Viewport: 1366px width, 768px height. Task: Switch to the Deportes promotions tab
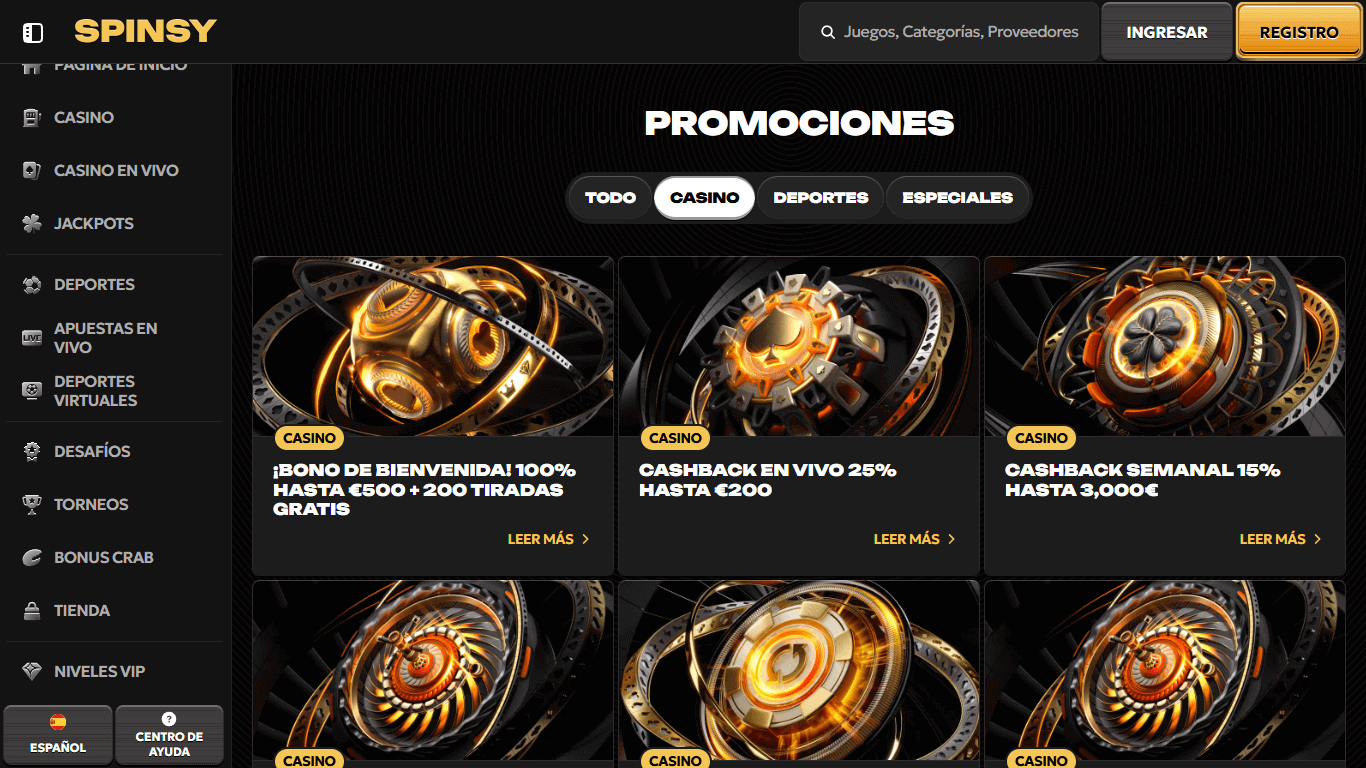(x=820, y=198)
